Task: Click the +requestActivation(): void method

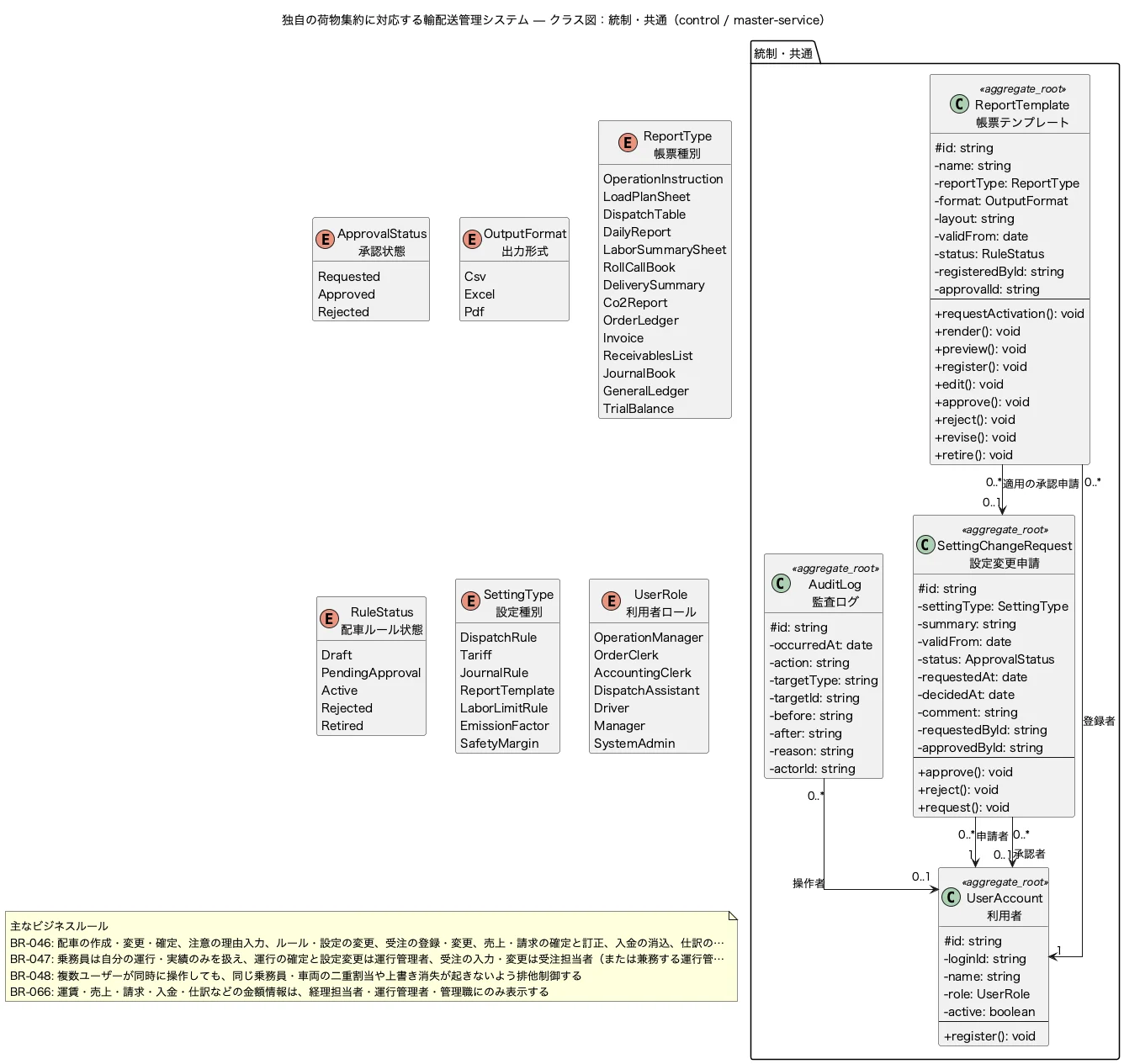Action: [1010, 314]
